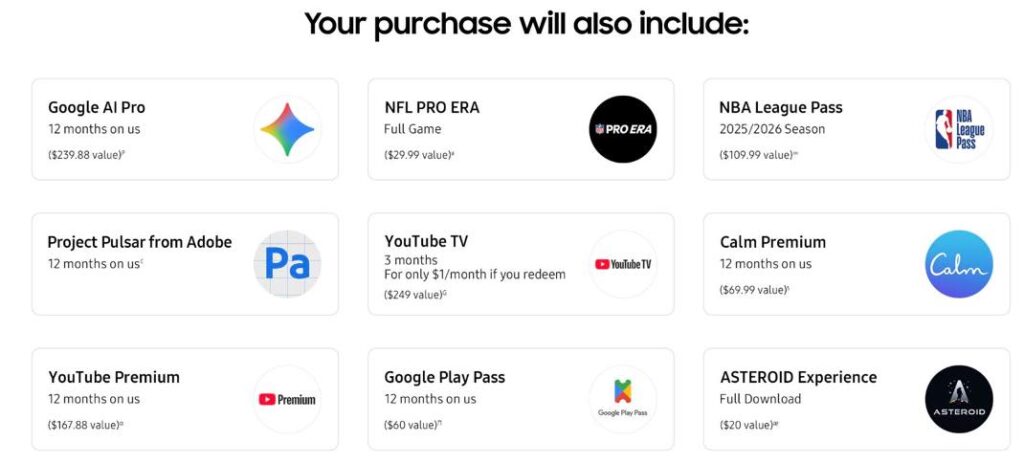Open the ASTEROID Experience title
Image resolution: width=1024 pixels, height=464 pixels.
click(798, 377)
